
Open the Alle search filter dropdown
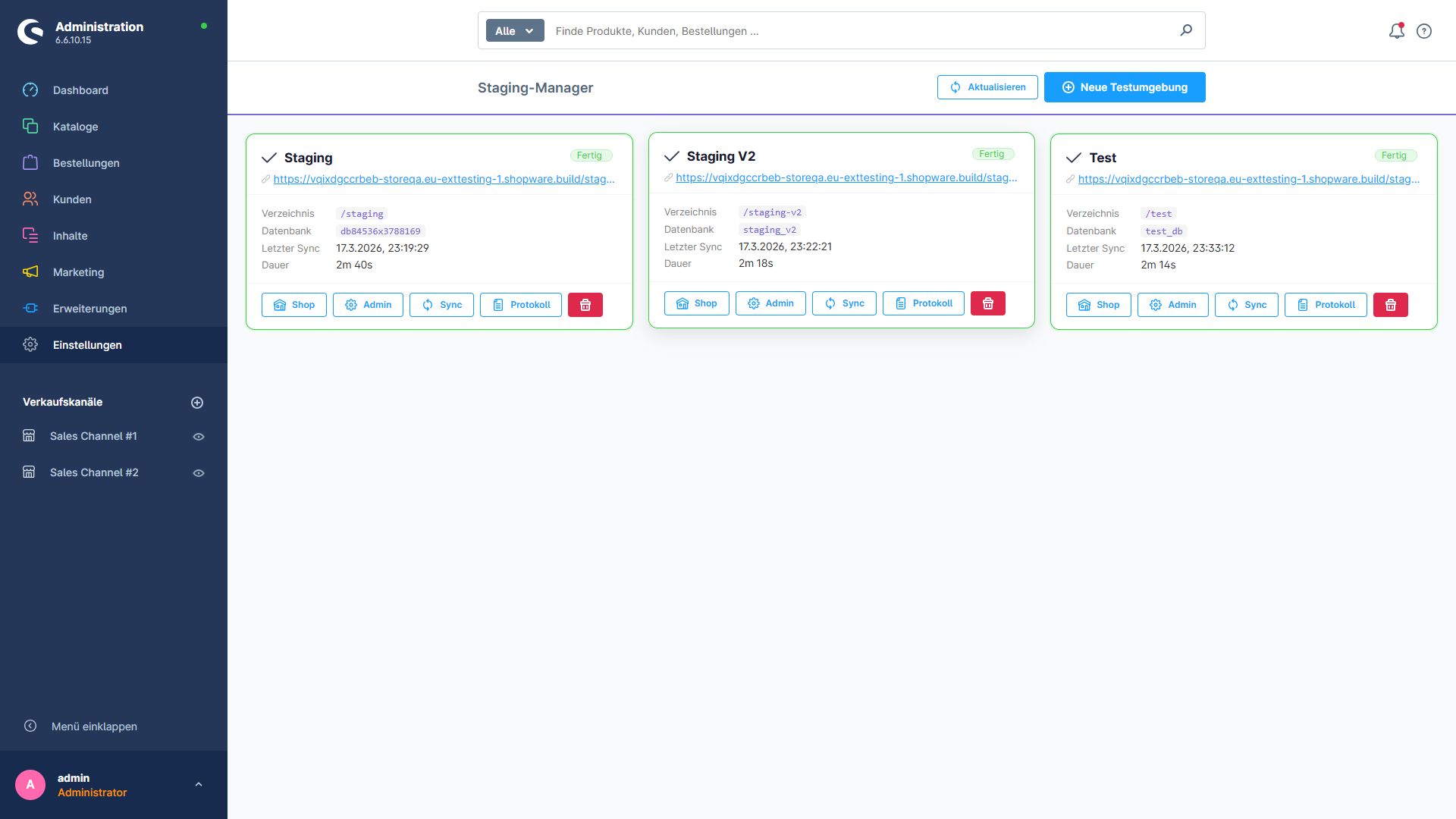pos(515,31)
